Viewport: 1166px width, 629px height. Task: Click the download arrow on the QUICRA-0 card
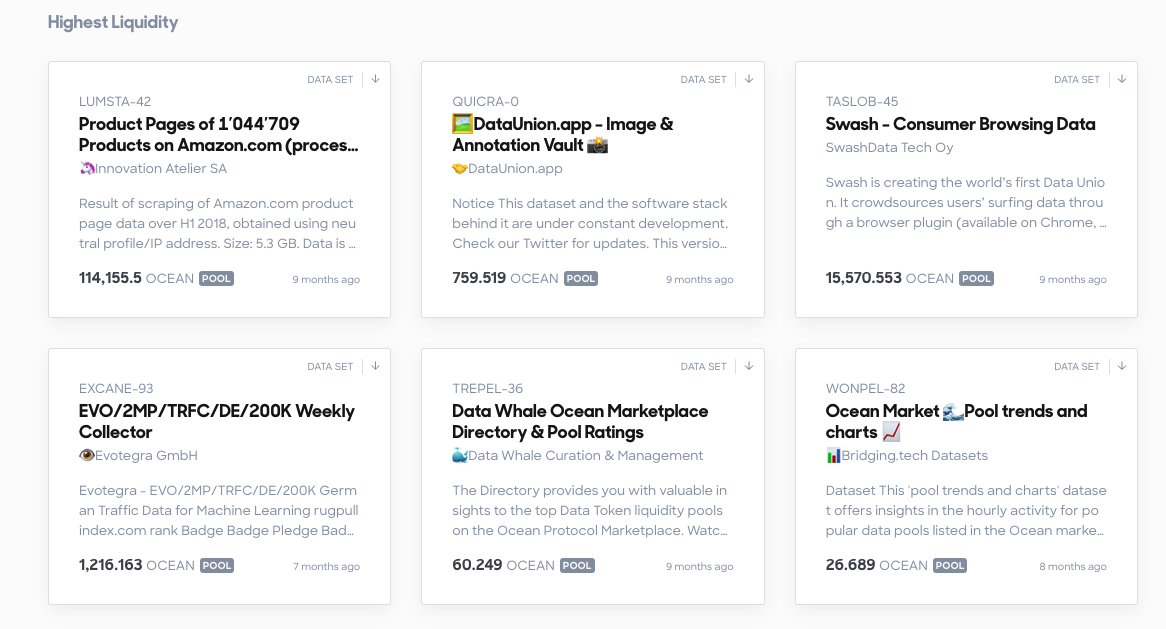coord(748,79)
